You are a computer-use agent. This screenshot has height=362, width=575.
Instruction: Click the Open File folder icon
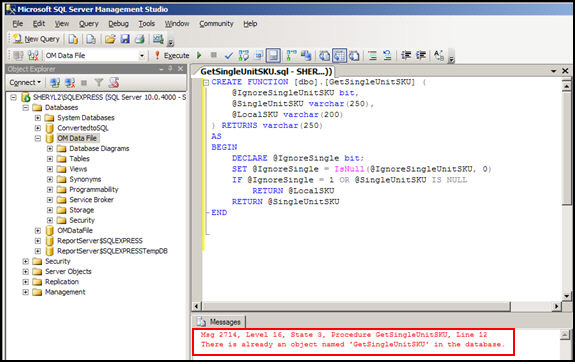110,39
